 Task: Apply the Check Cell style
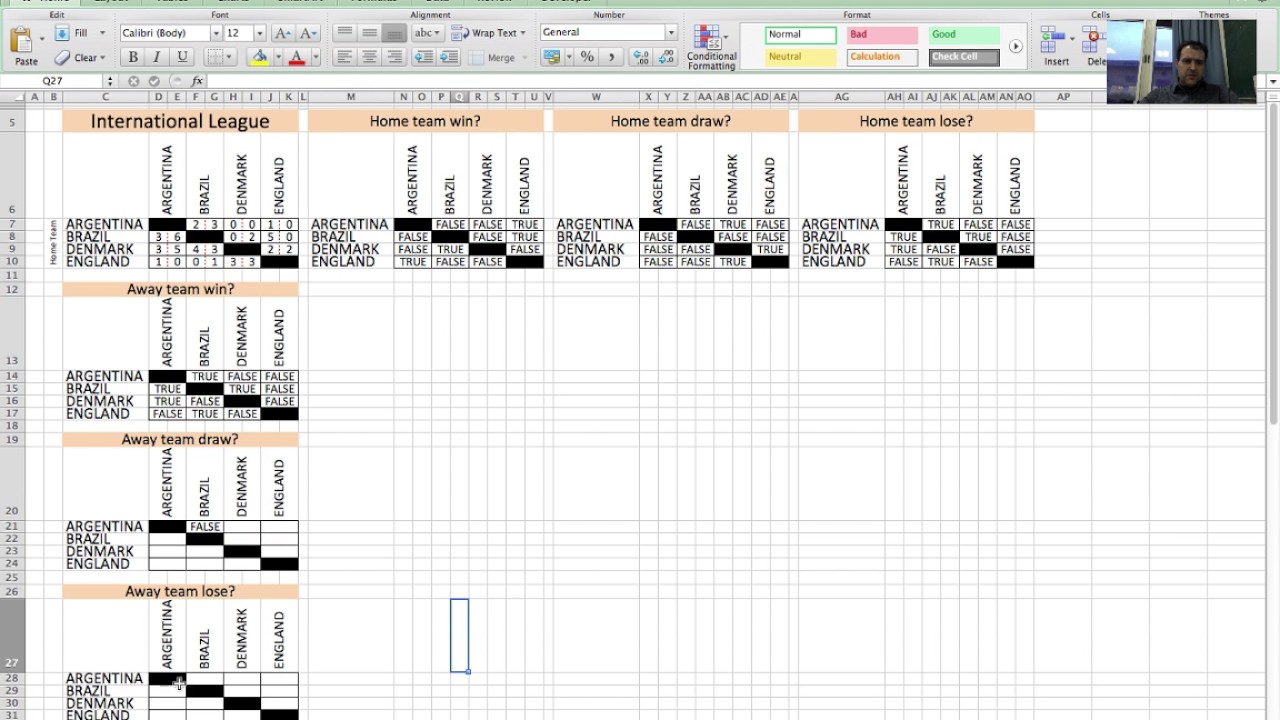click(964, 57)
